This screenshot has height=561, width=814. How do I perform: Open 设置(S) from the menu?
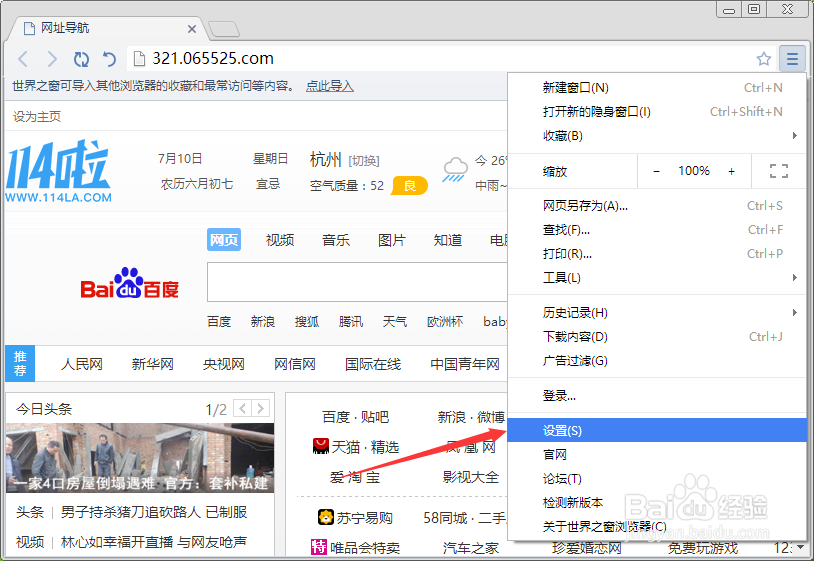[657, 431]
